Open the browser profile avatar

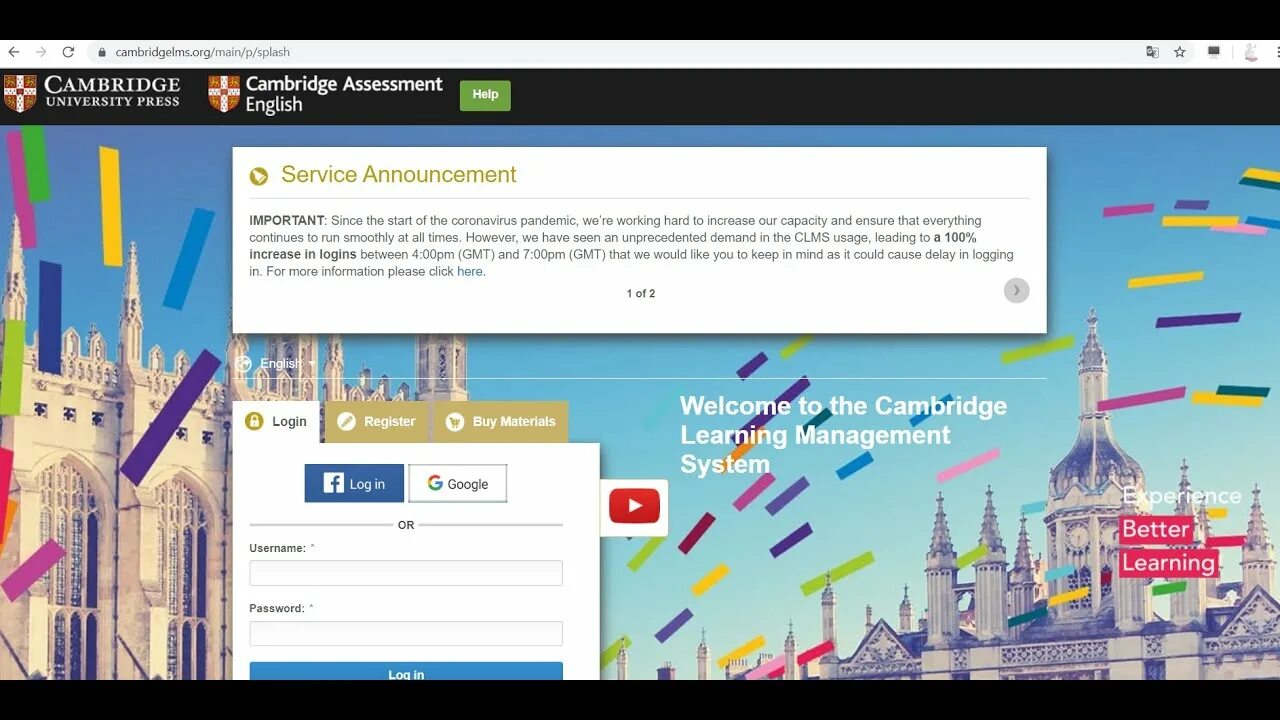[x=1251, y=52]
